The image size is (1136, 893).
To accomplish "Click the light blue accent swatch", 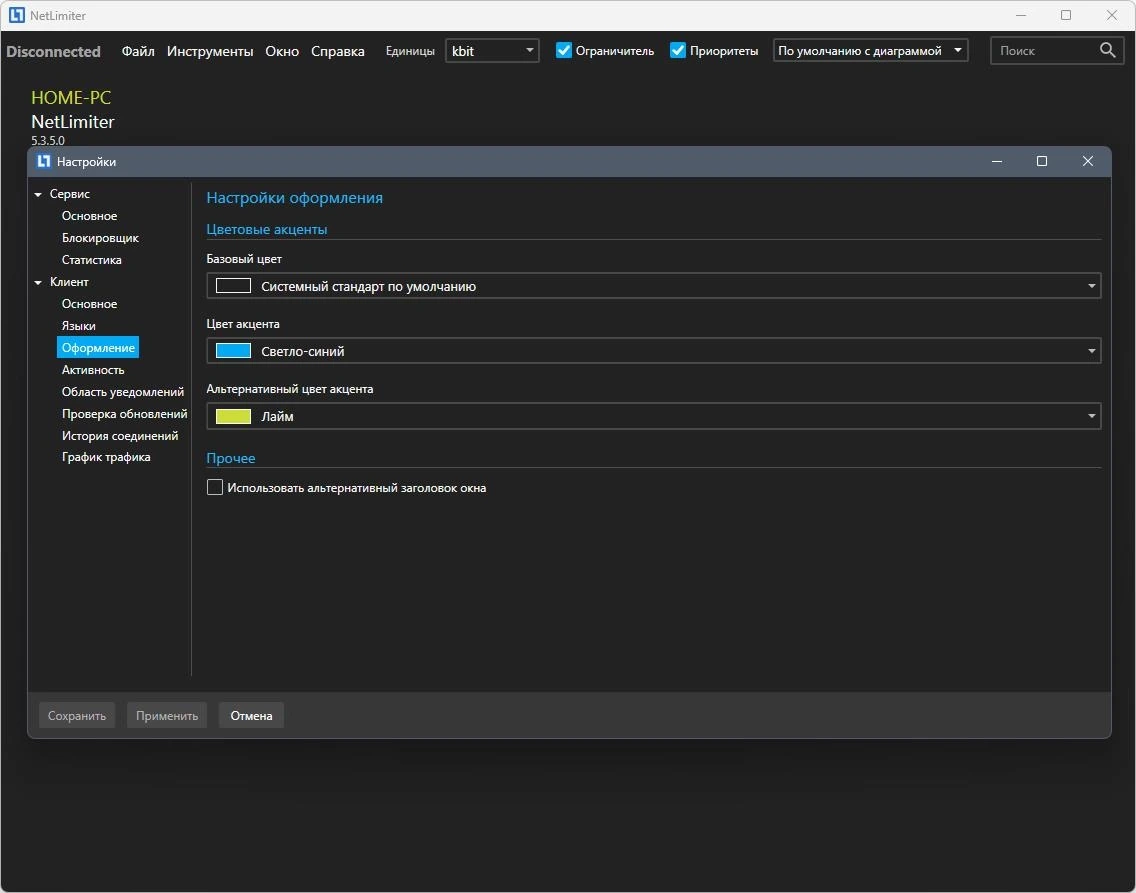I will point(233,351).
